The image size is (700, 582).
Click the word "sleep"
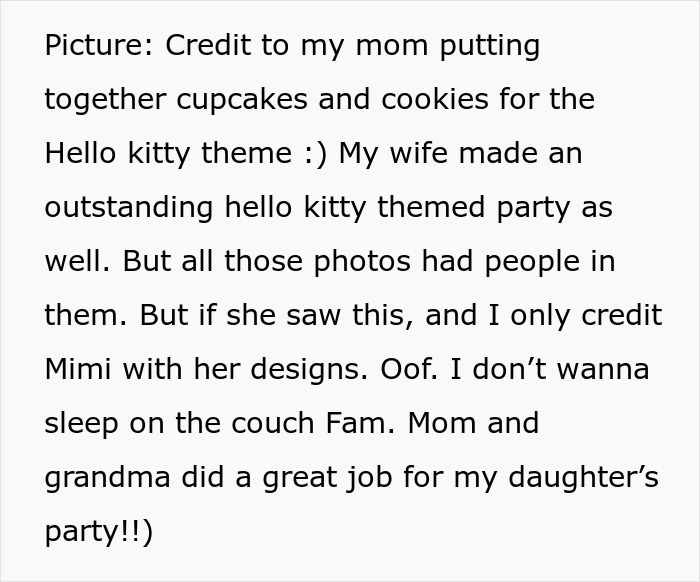82,424
